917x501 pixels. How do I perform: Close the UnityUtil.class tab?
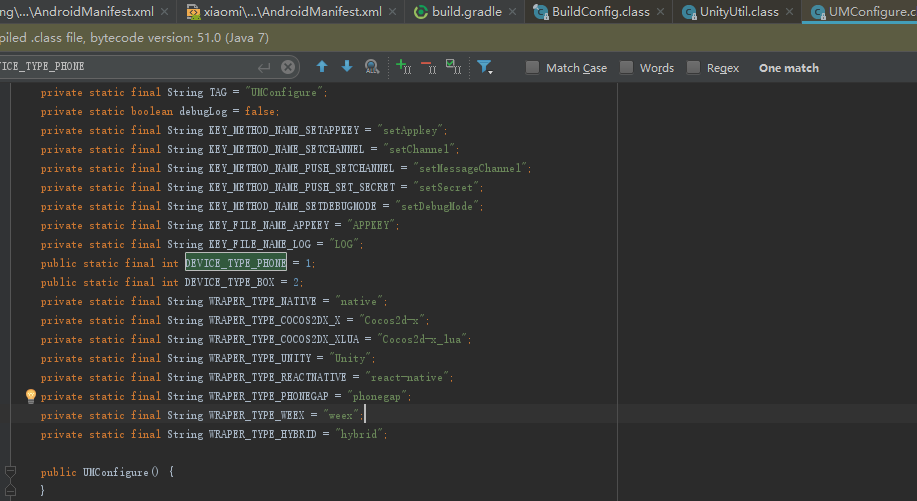(790, 12)
